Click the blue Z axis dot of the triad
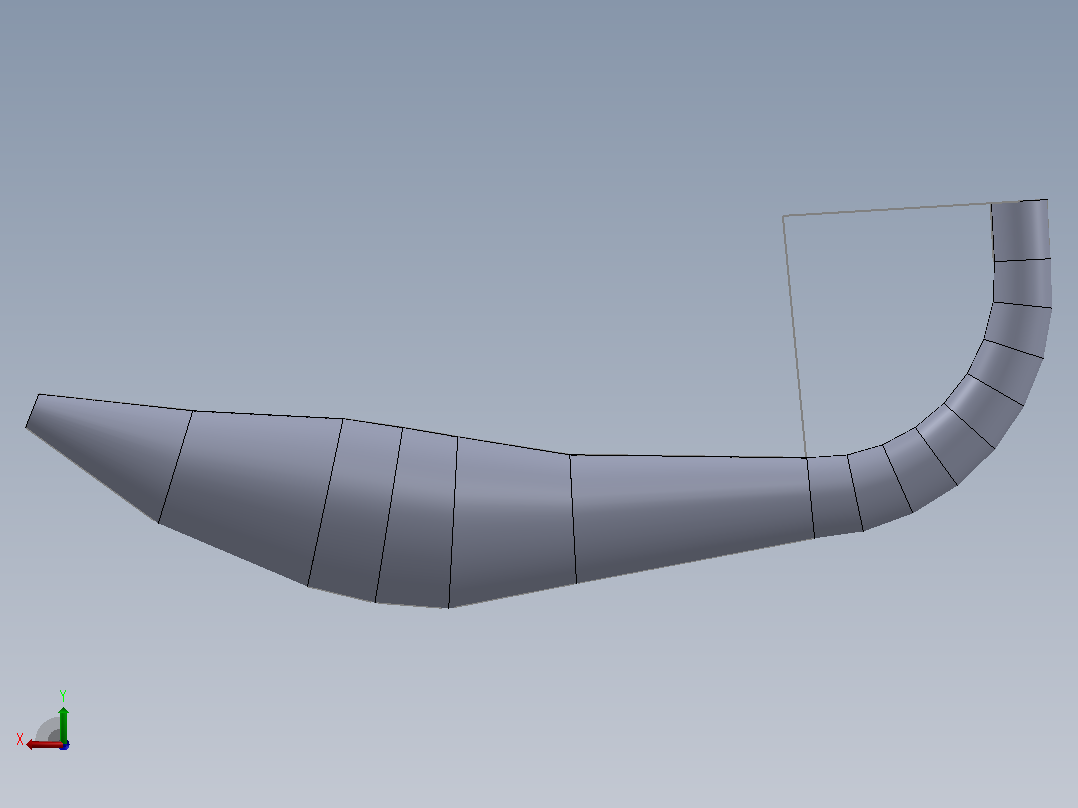The image size is (1078, 808). click(65, 745)
